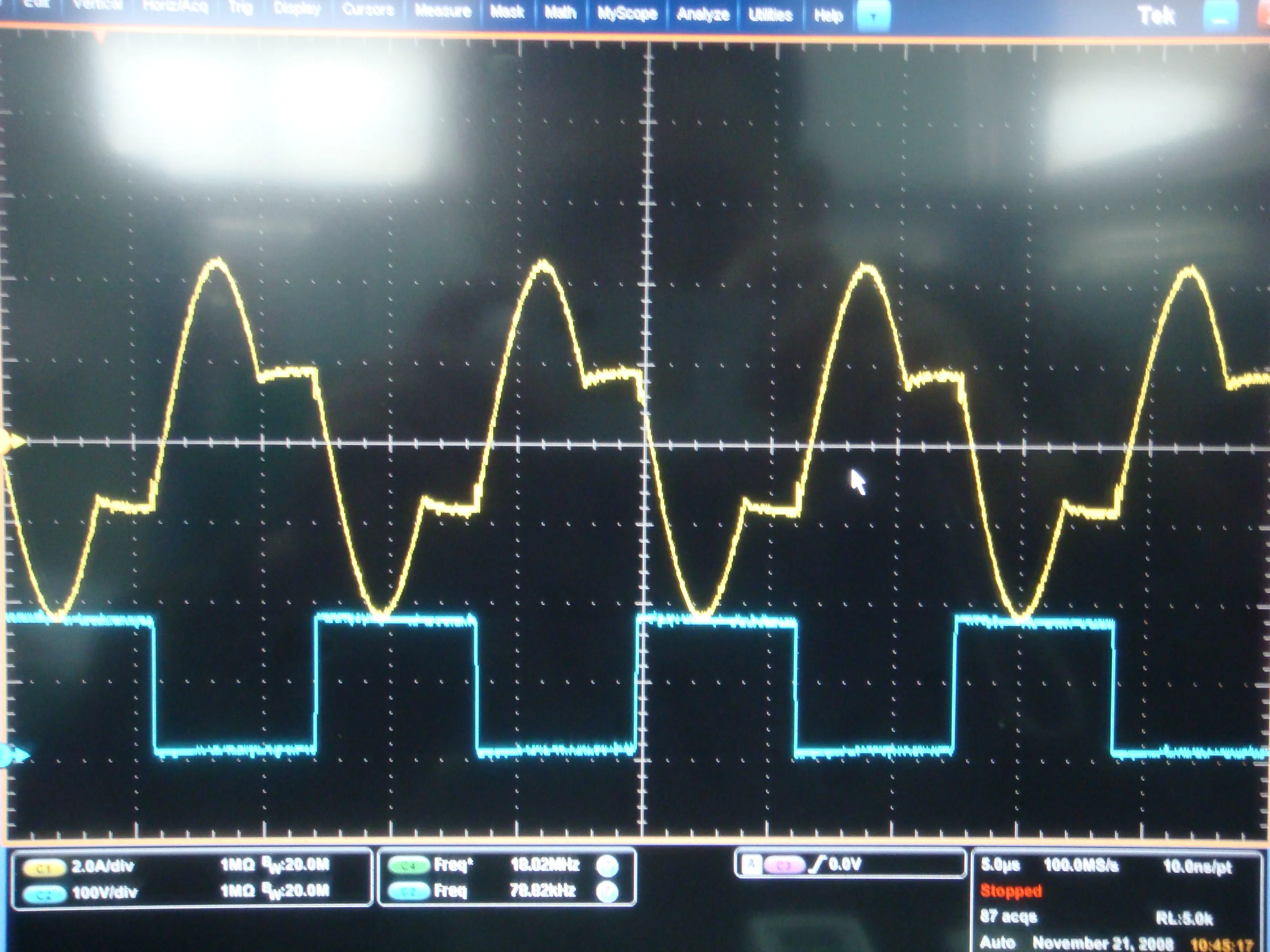Click the cyan C2 ground reference marker
The image size is (1270, 952).
pyautogui.click(x=14, y=756)
